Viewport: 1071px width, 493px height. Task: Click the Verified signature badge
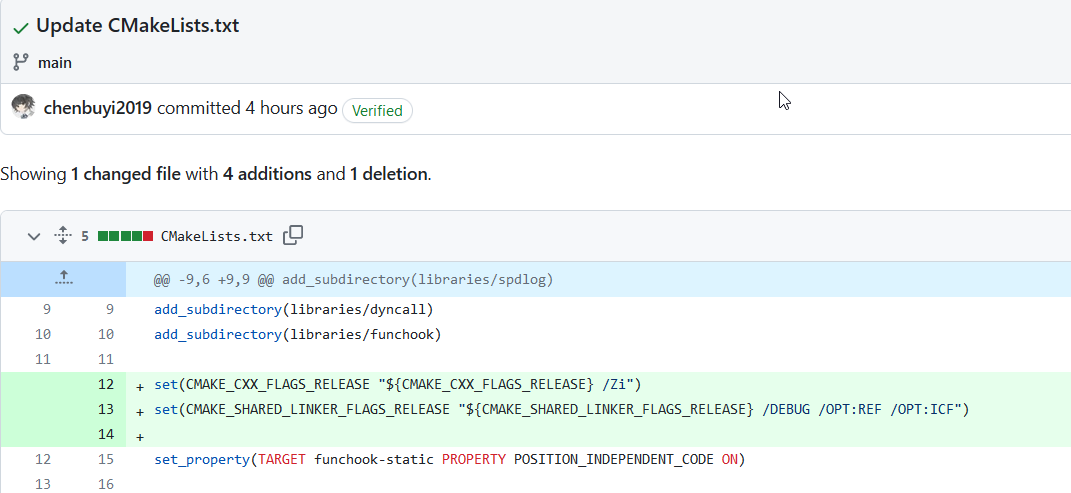tap(377, 111)
